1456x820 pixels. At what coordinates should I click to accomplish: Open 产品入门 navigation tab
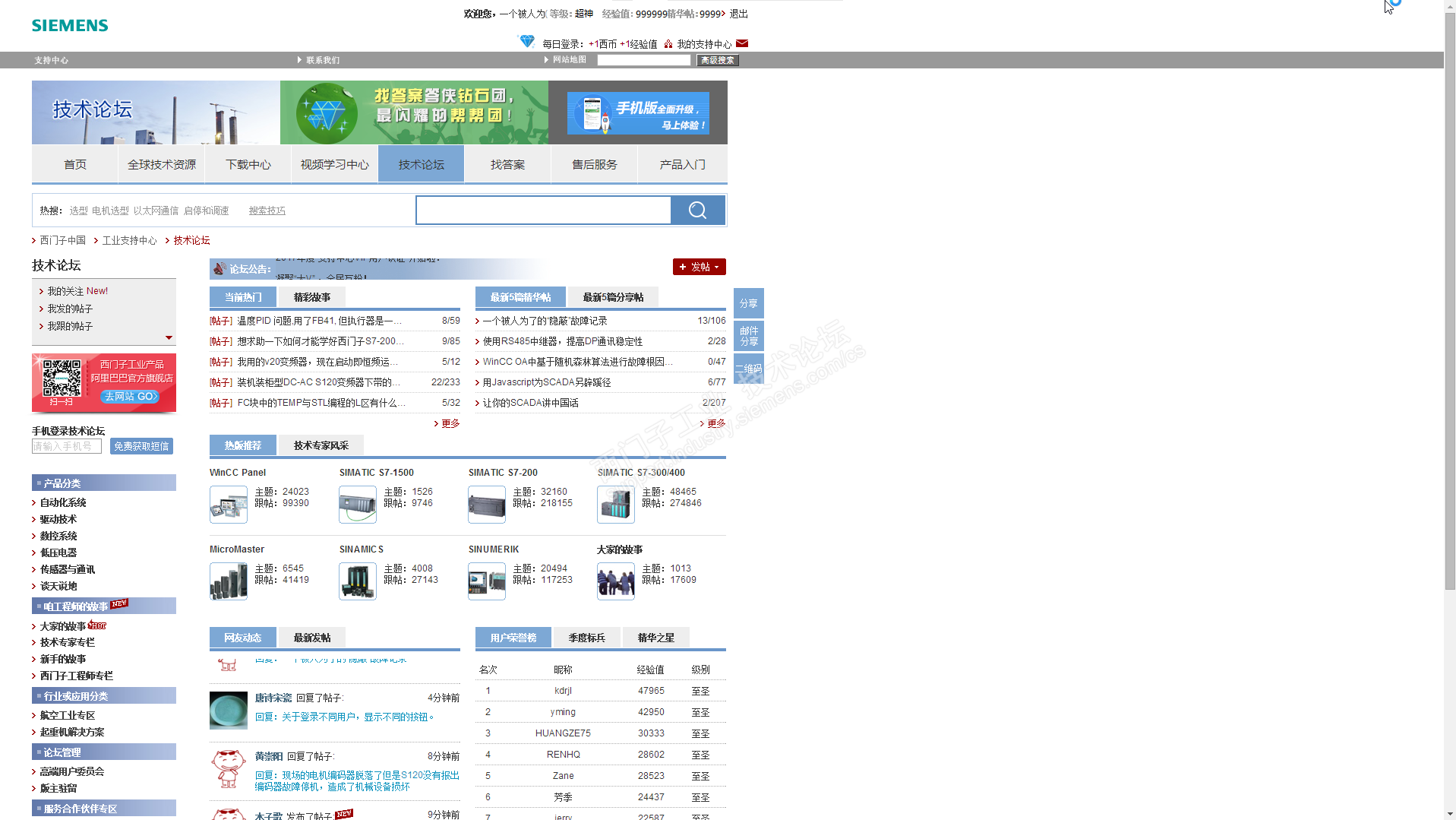(x=682, y=164)
